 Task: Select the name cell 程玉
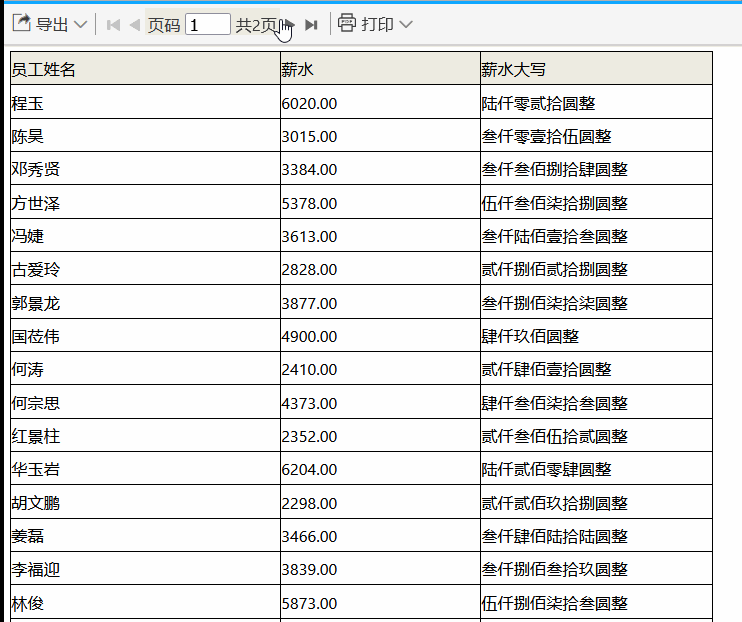click(145, 102)
